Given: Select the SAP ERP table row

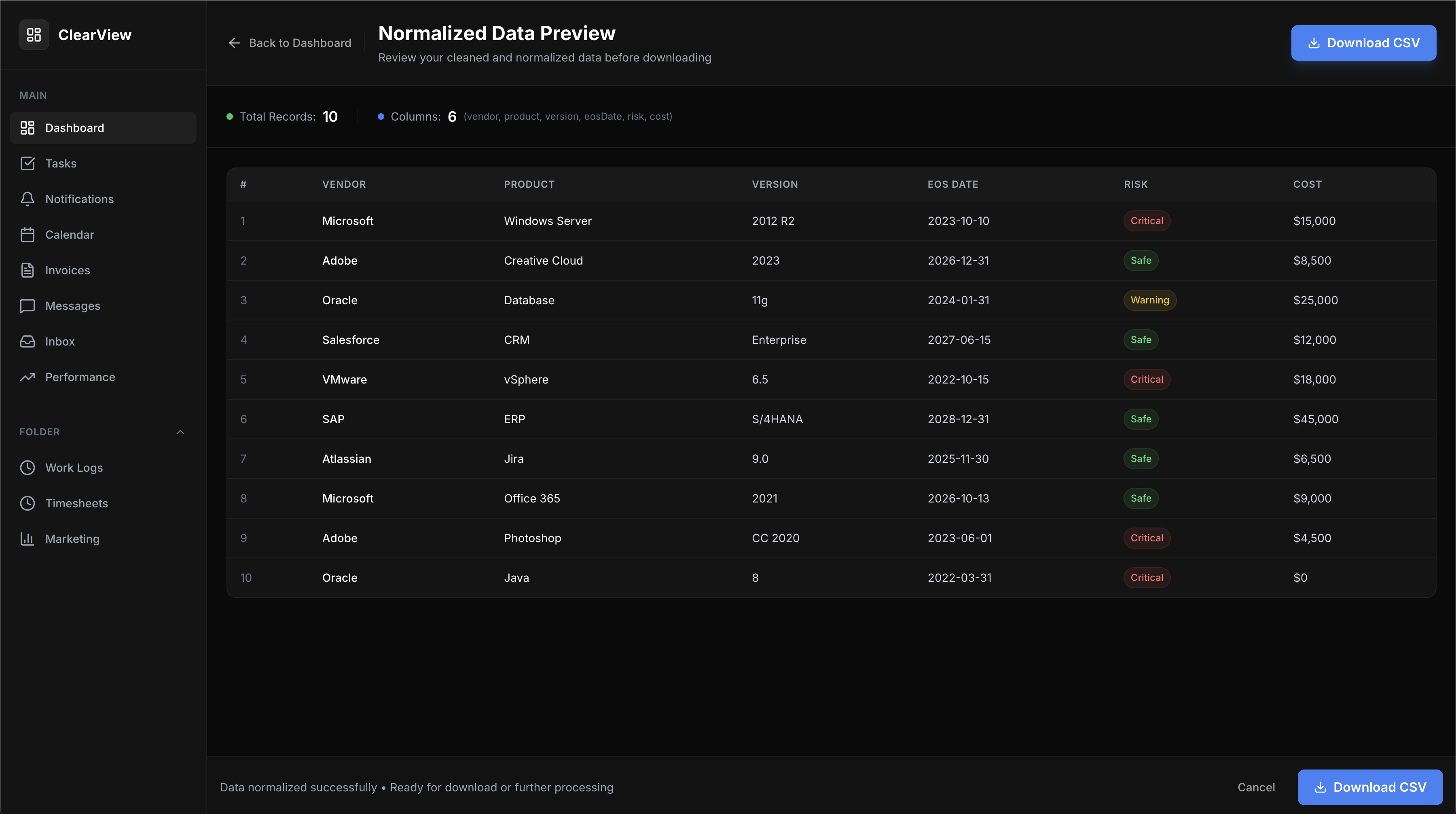Looking at the screenshot, I should (x=831, y=419).
